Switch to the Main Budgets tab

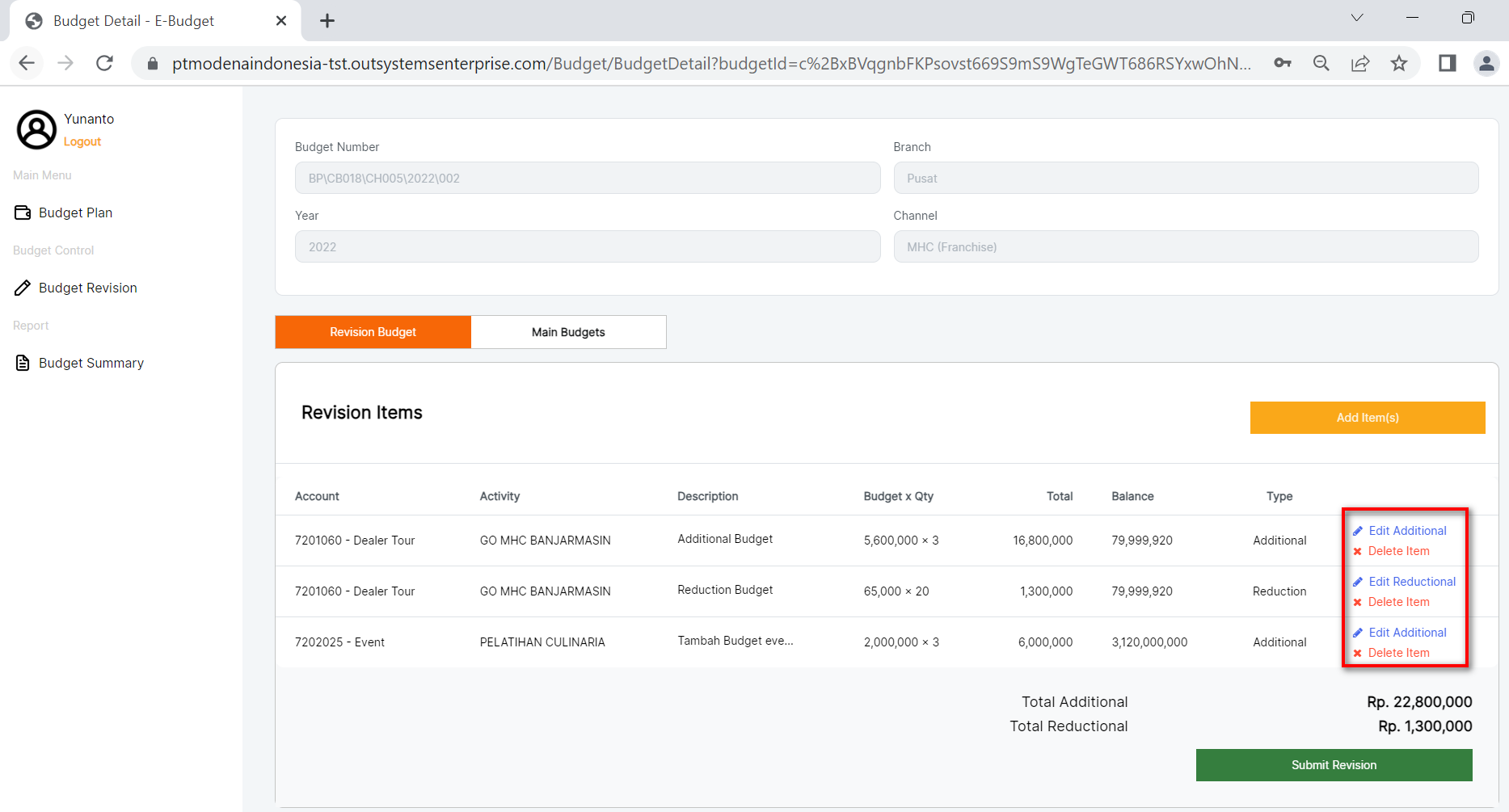(x=568, y=332)
